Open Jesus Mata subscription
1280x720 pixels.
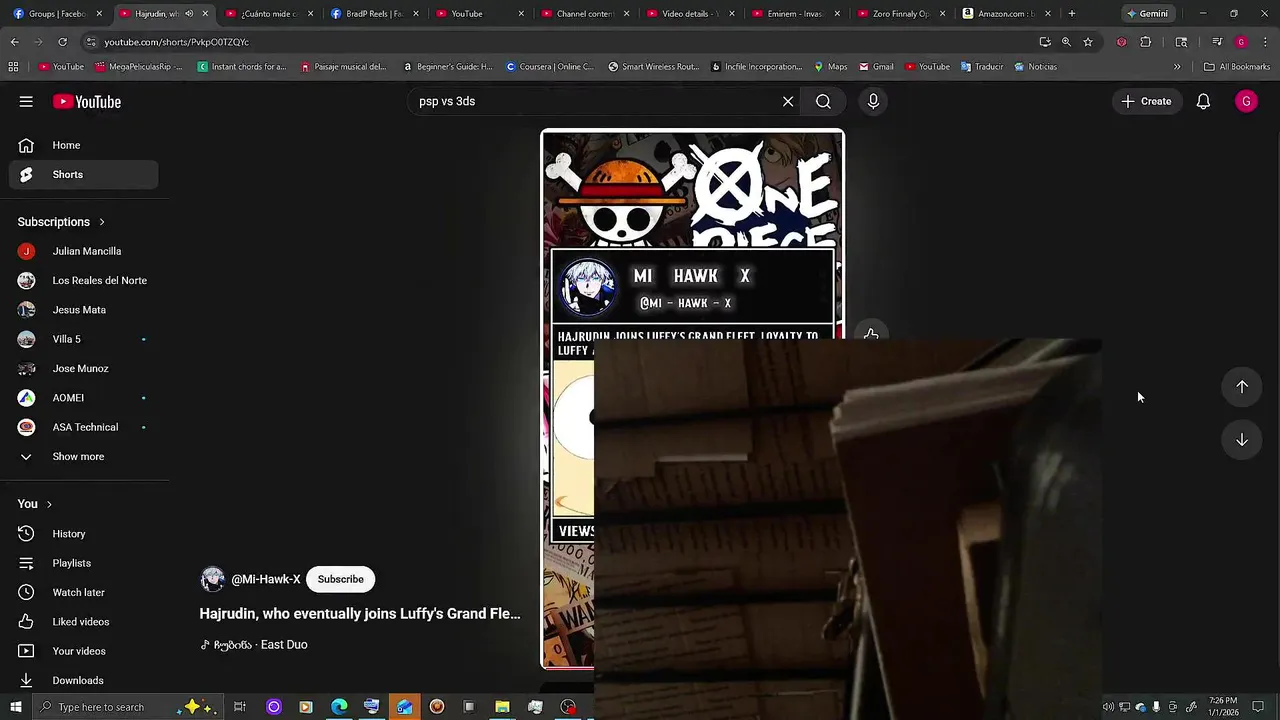84,310
